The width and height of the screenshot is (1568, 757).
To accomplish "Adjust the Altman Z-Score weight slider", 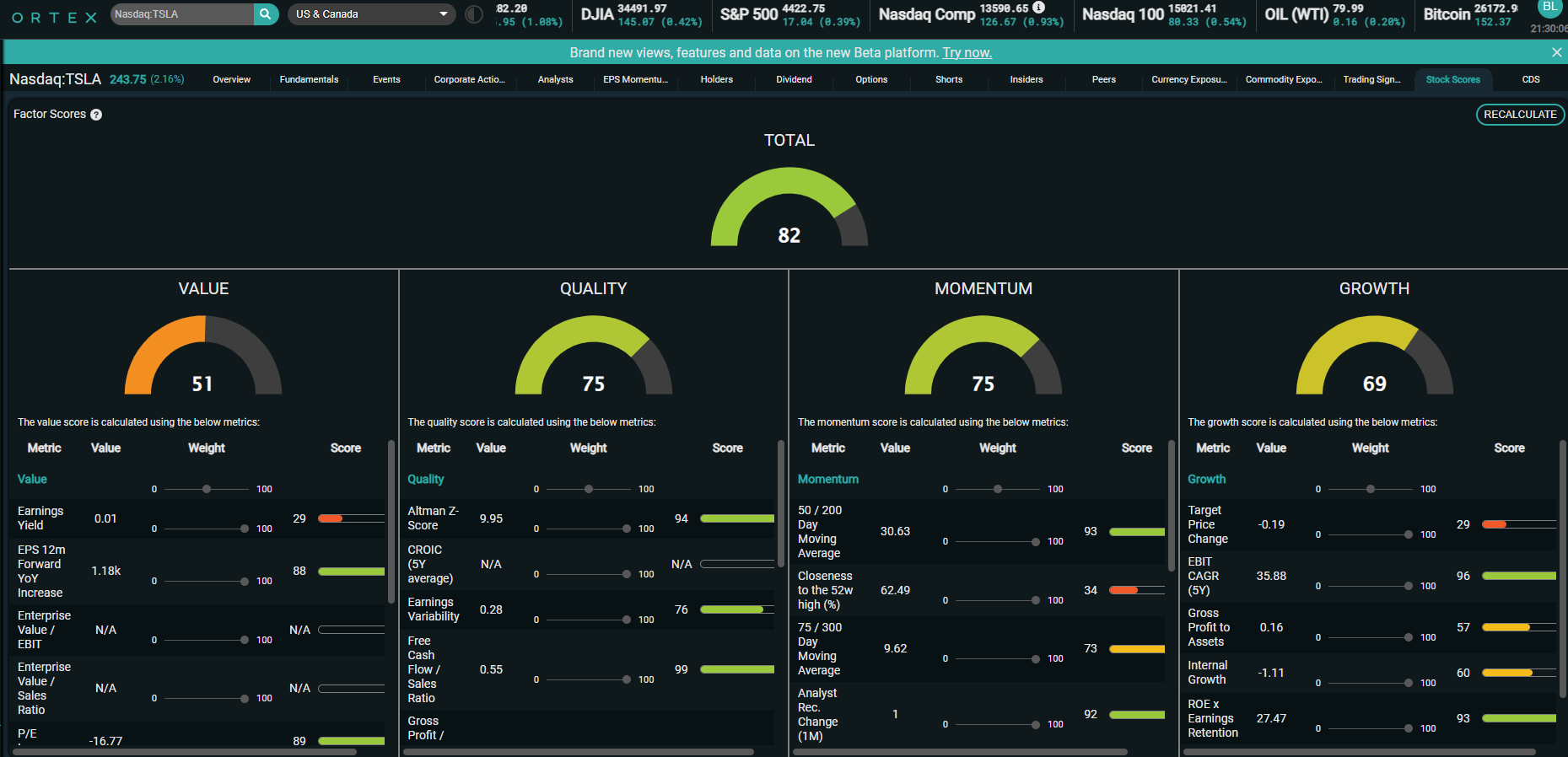I will pos(589,529).
